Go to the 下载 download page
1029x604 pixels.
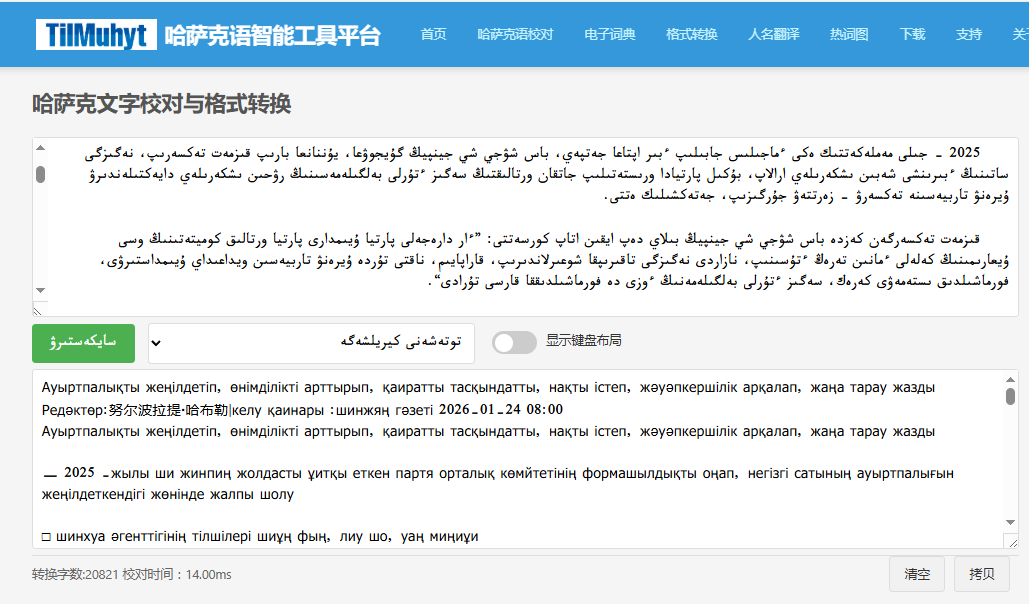tap(912, 34)
